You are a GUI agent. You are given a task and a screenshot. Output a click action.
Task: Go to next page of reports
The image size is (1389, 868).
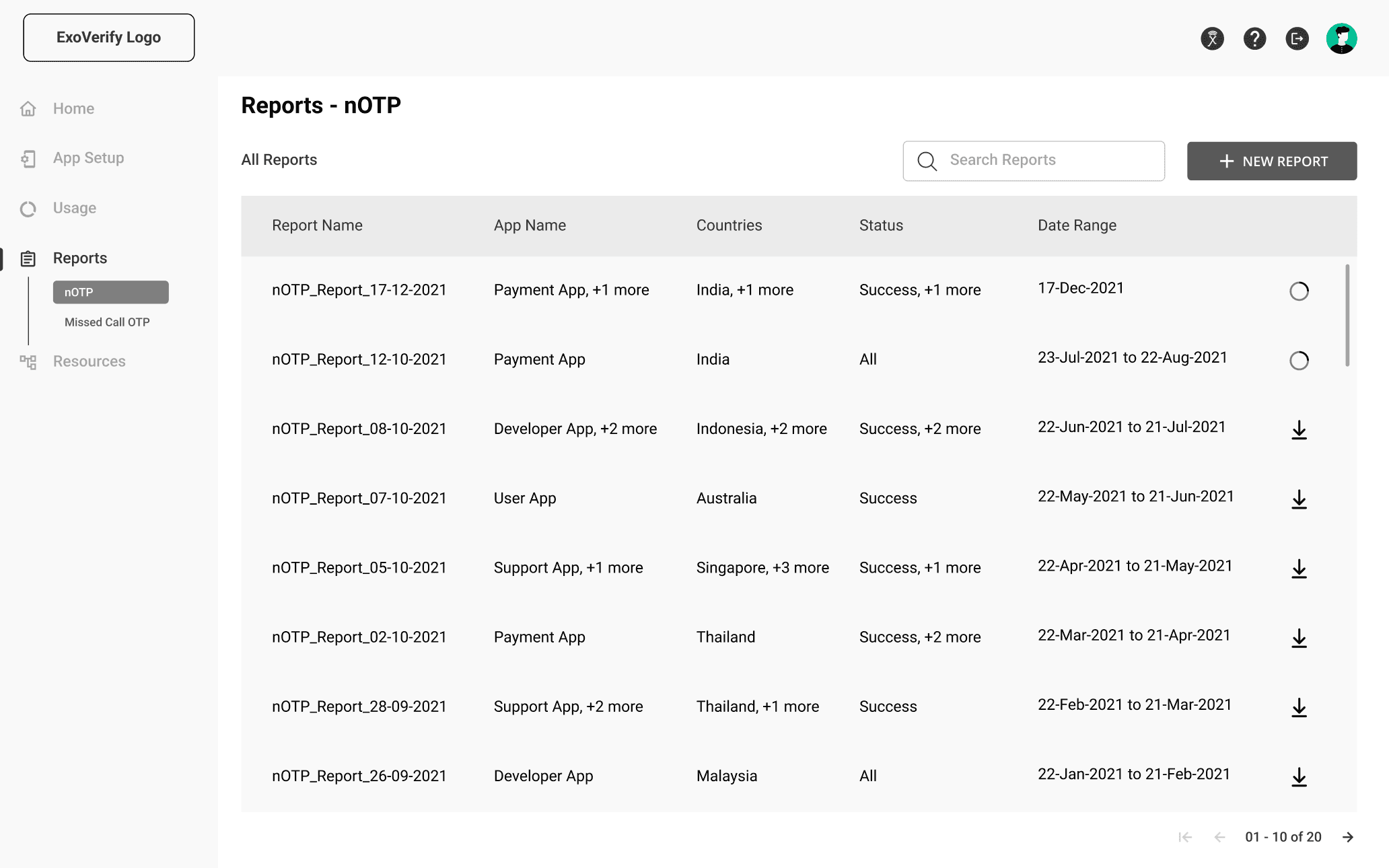click(x=1348, y=837)
